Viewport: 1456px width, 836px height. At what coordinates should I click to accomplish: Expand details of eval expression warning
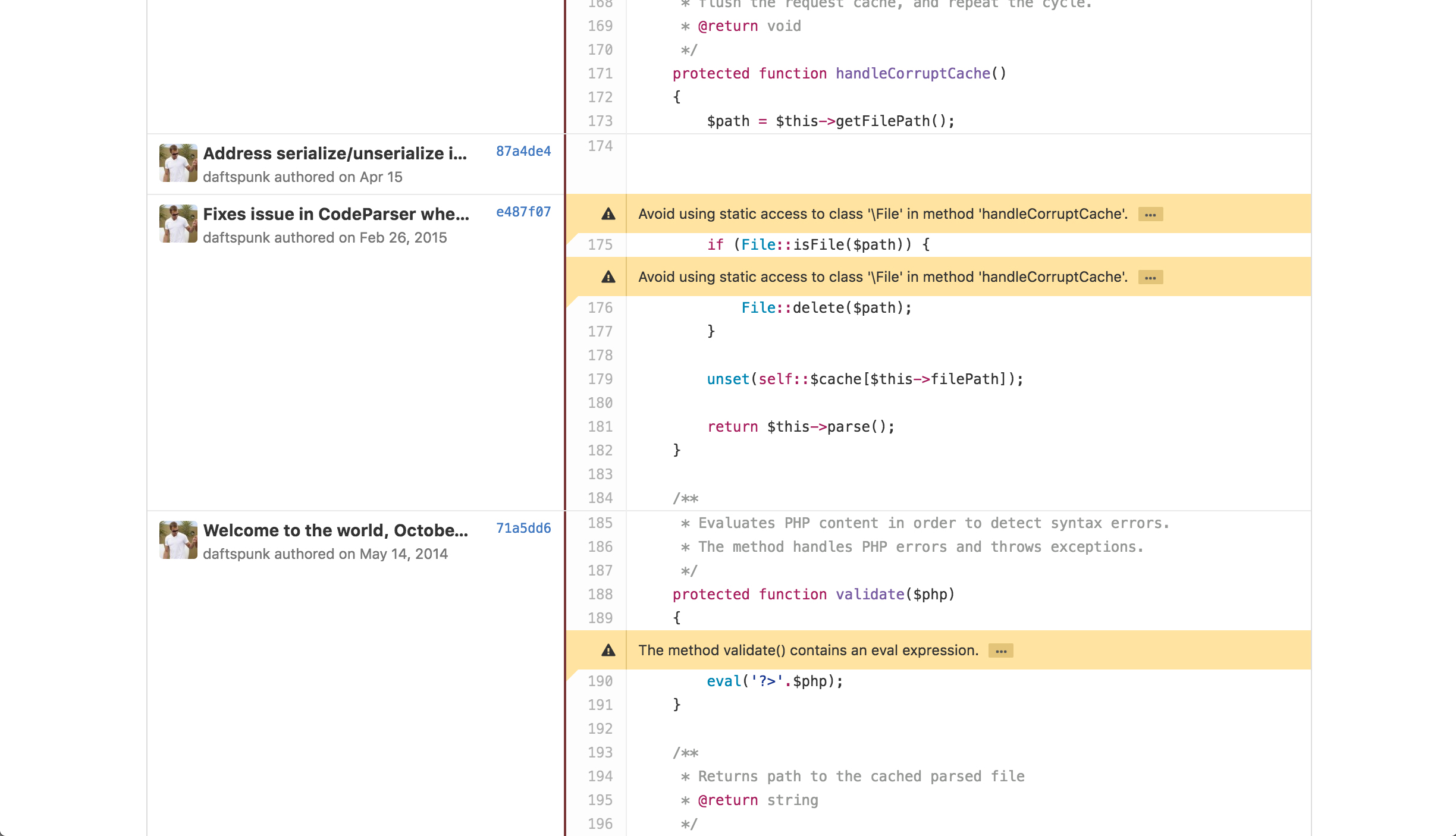click(1001, 651)
